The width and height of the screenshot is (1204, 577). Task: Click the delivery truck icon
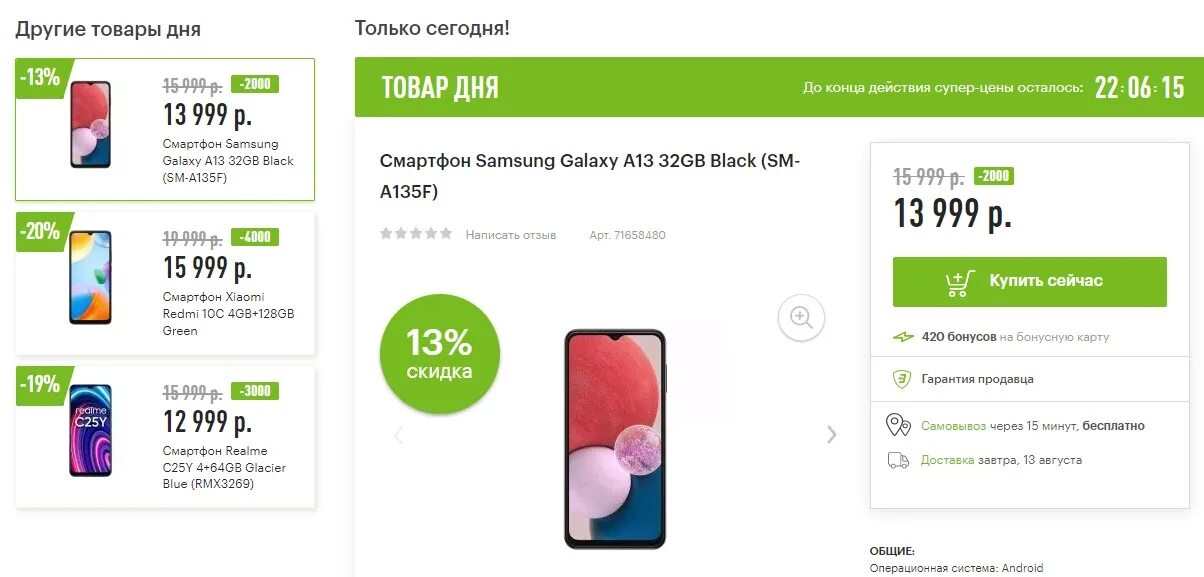(x=898, y=460)
